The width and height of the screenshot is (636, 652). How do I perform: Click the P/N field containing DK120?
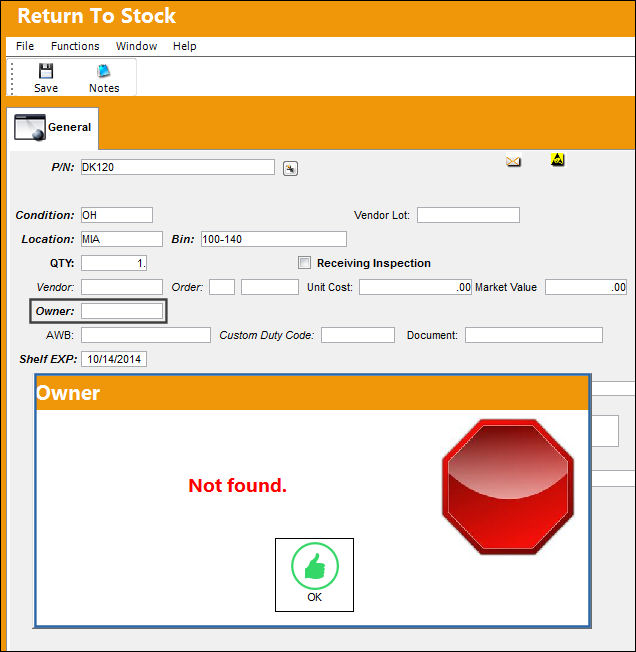pos(178,167)
